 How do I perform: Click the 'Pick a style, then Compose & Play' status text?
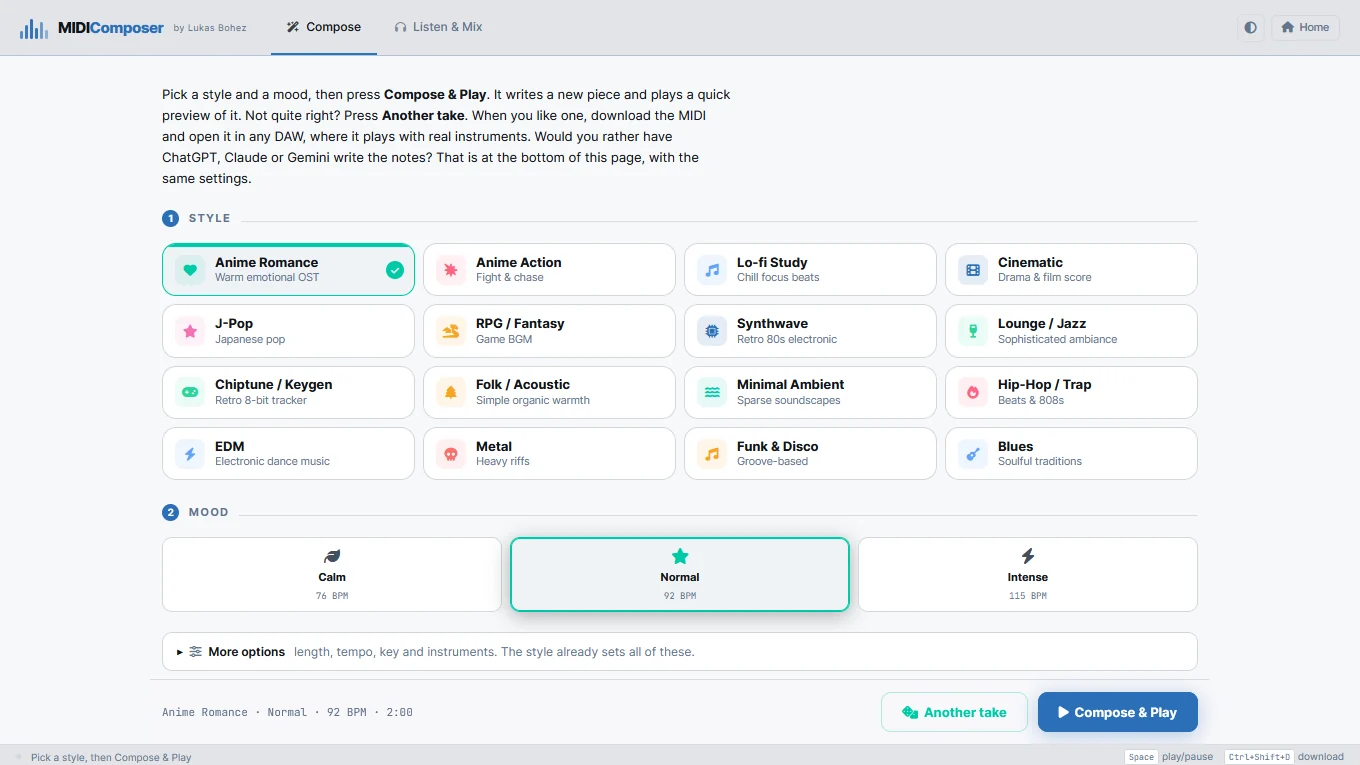[x=111, y=757]
